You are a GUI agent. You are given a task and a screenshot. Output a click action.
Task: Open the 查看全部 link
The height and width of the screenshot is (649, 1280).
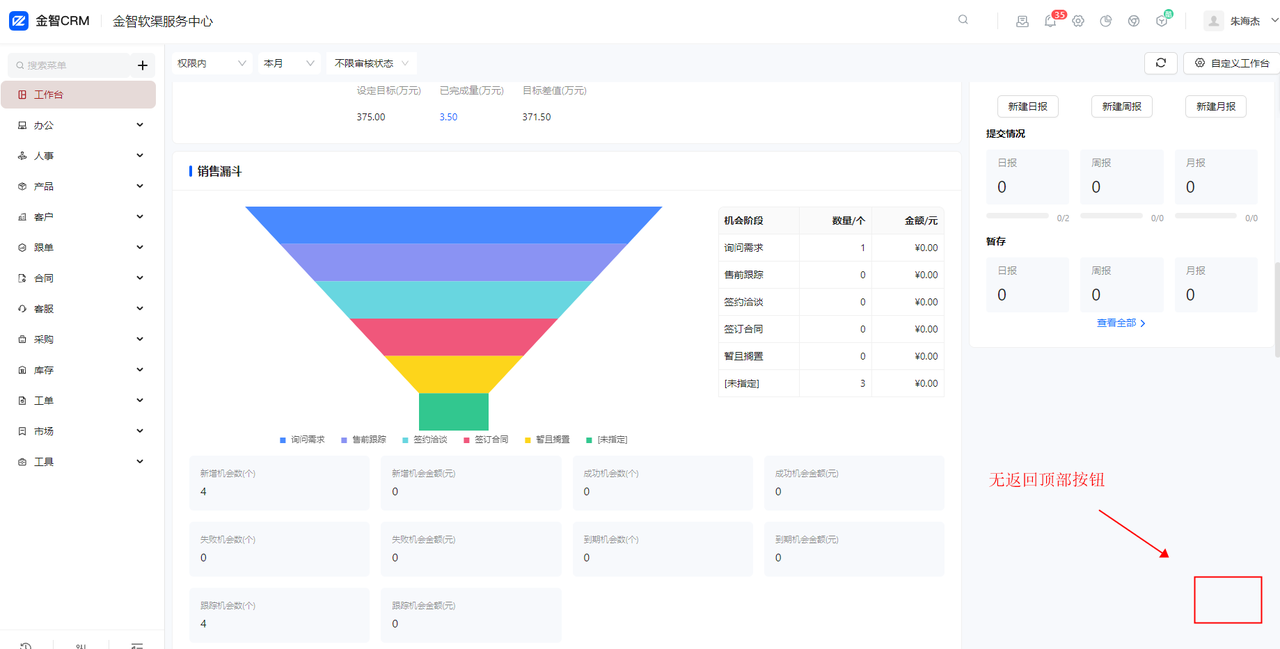pos(1121,323)
